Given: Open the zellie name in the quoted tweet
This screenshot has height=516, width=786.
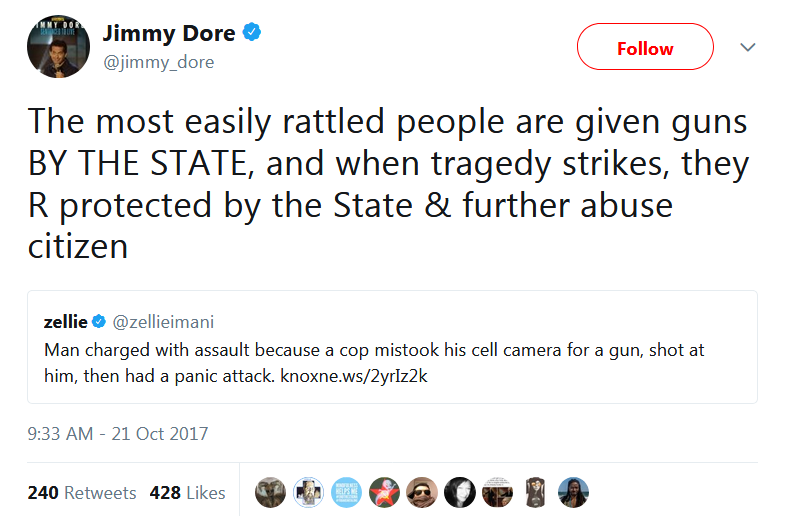Looking at the screenshot, I should 65,322.
